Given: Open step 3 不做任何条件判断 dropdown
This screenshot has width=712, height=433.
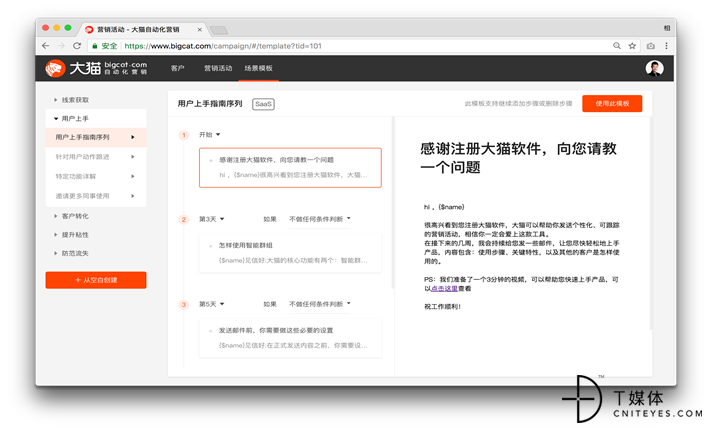Looking at the screenshot, I should coord(320,304).
